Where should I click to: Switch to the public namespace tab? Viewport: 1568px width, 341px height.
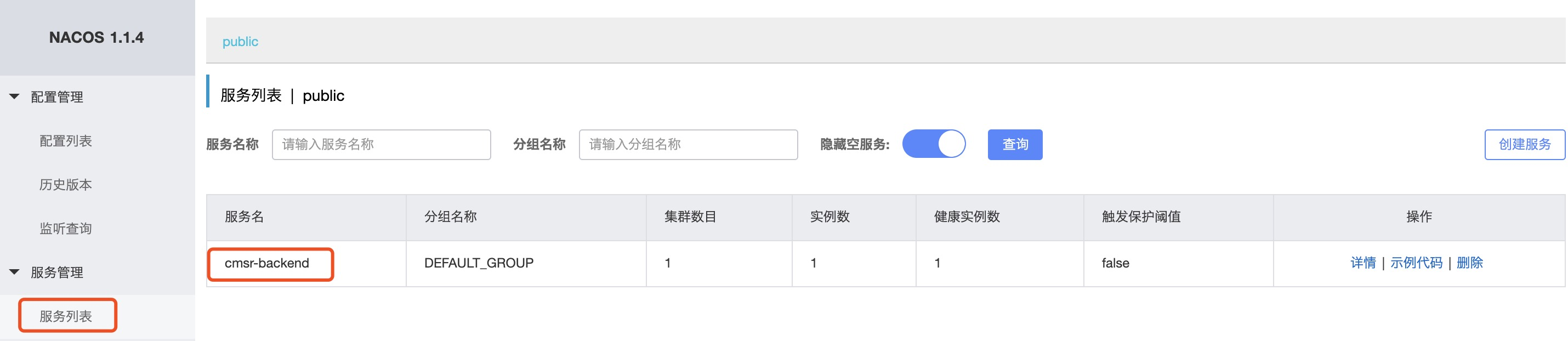(240, 42)
